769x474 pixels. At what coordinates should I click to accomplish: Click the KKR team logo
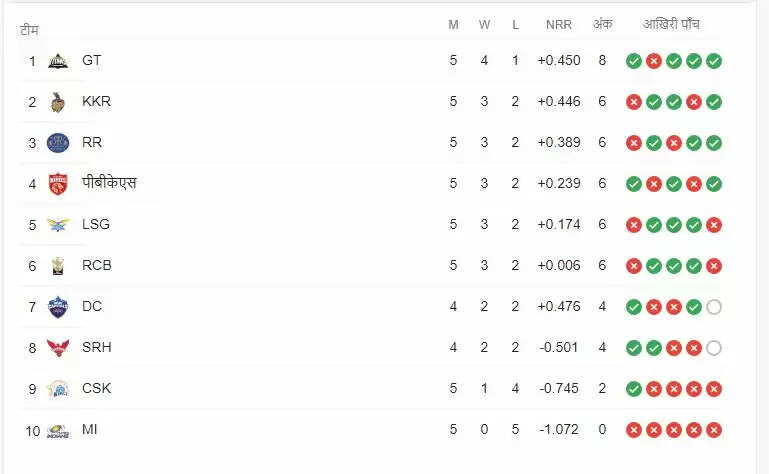click(58, 101)
